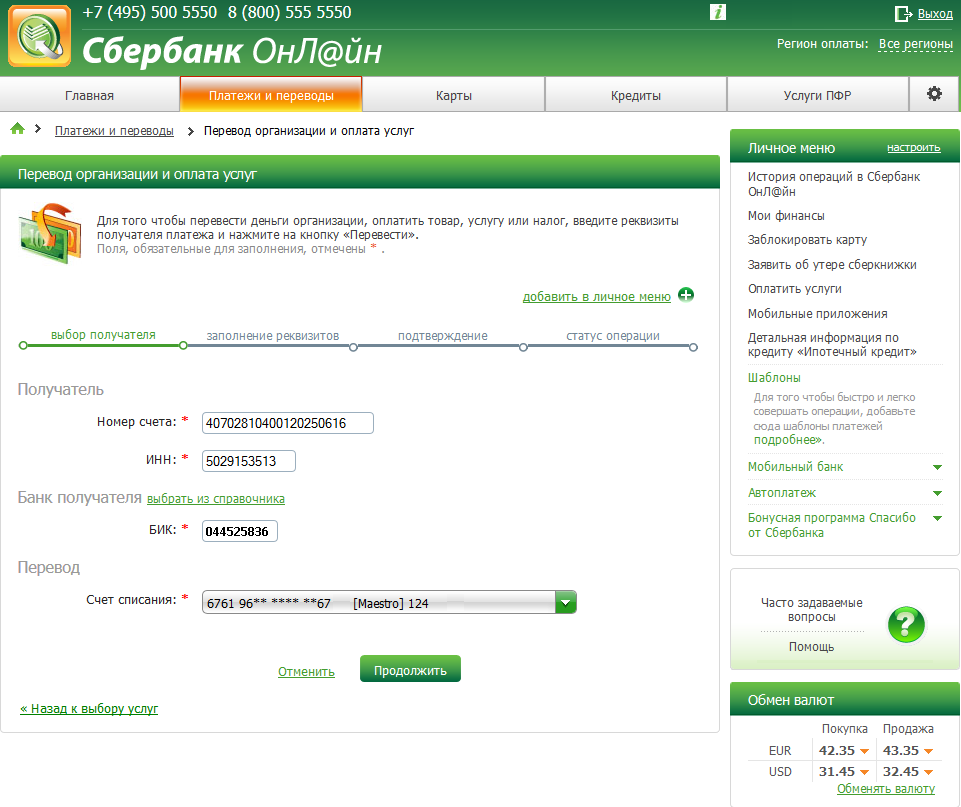The image size is (961, 807).
Task: Click Обменять валюту link
Action: point(886,789)
